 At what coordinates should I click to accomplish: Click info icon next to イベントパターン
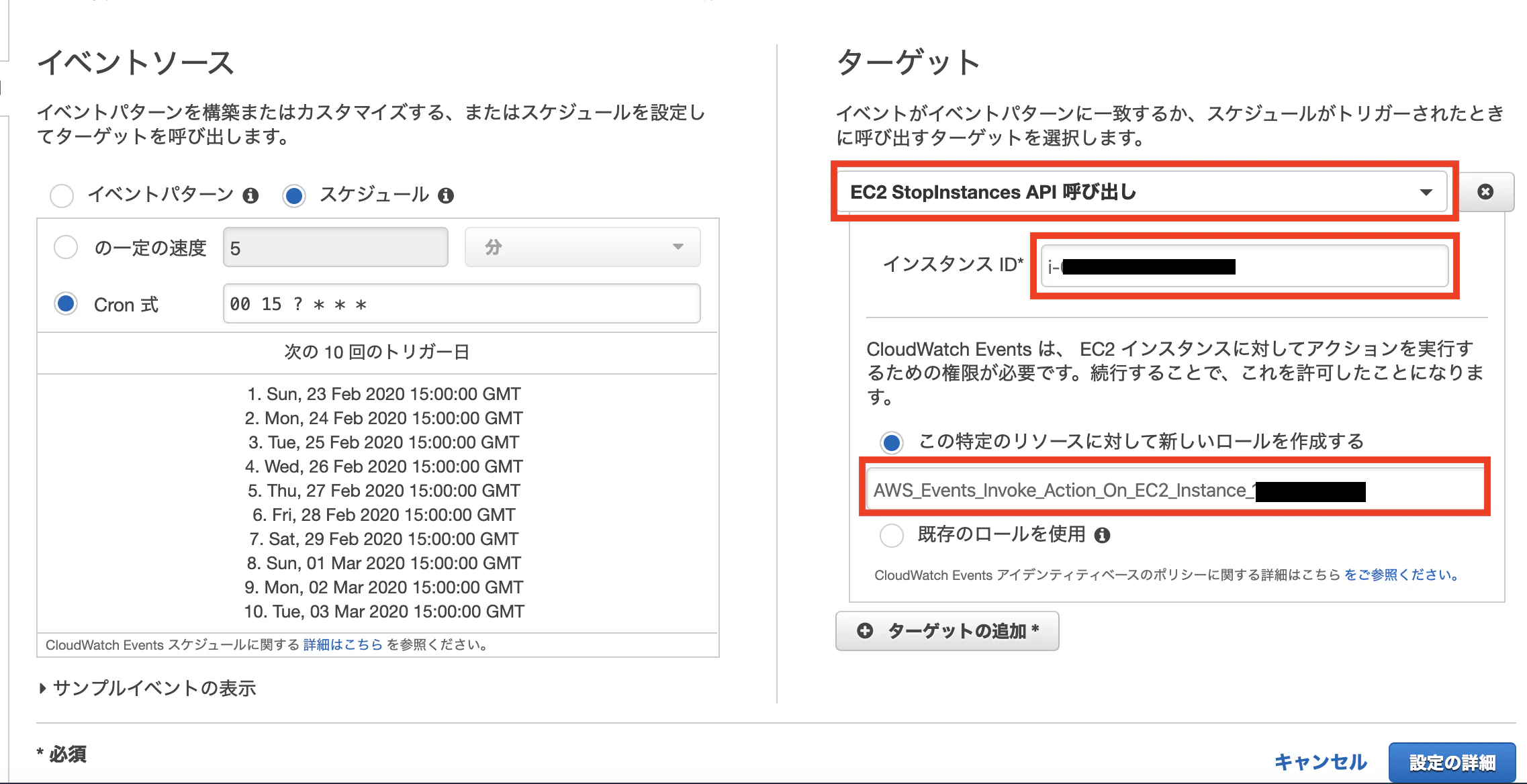[x=250, y=195]
